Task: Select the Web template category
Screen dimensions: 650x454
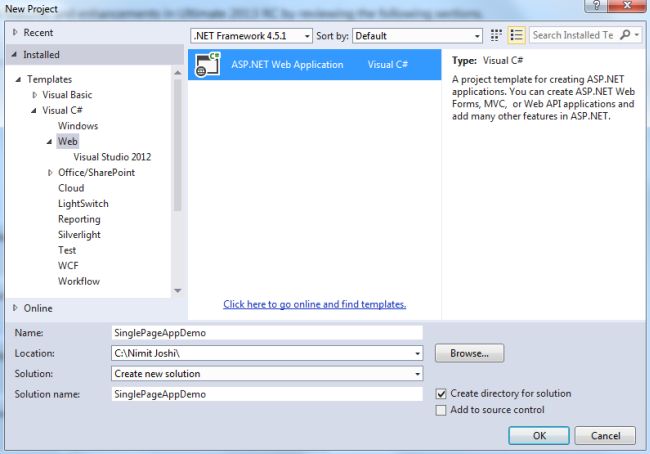Action: pos(68,141)
